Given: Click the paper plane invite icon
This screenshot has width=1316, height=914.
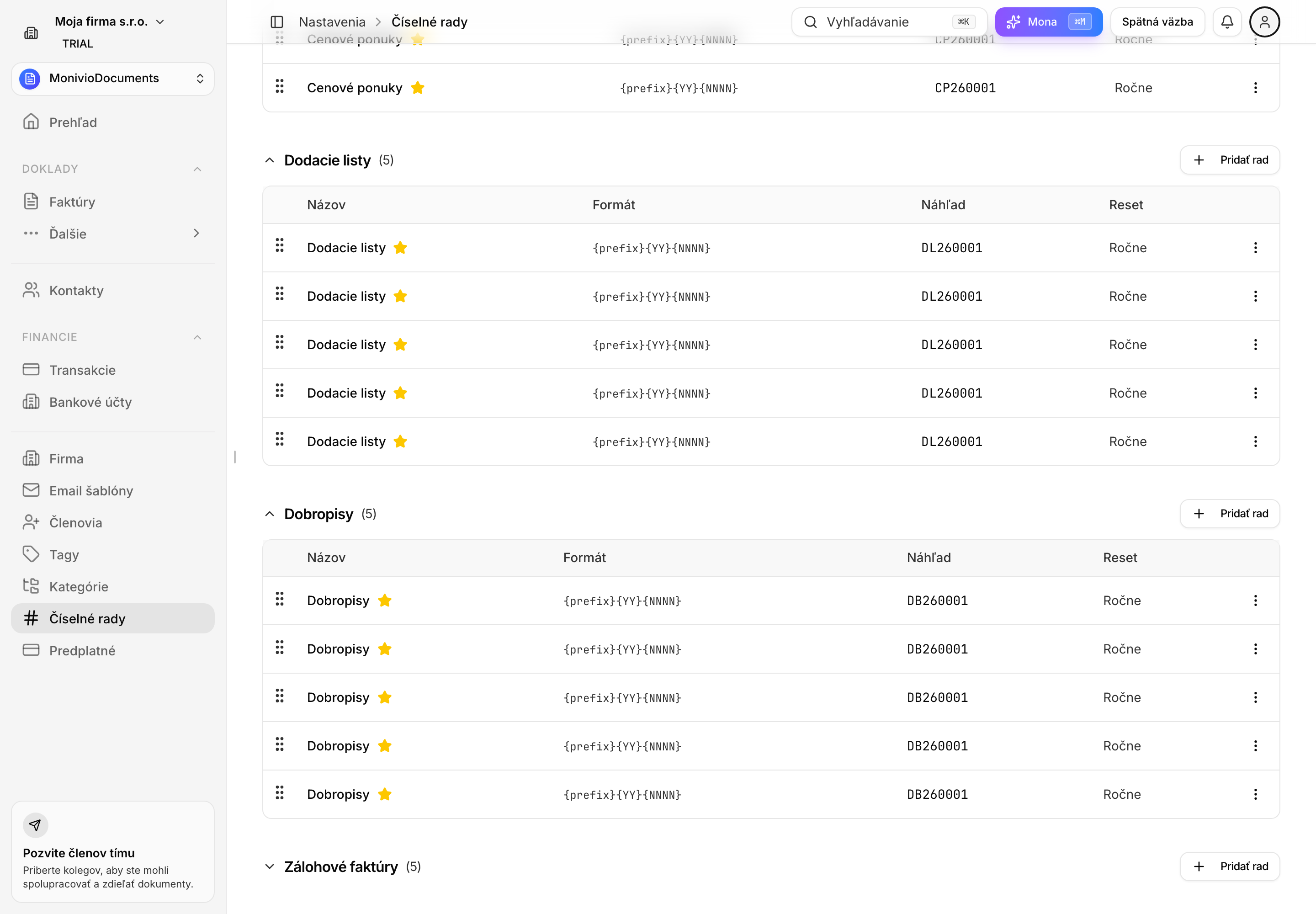Looking at the screenshot, I should pos(36,825).
